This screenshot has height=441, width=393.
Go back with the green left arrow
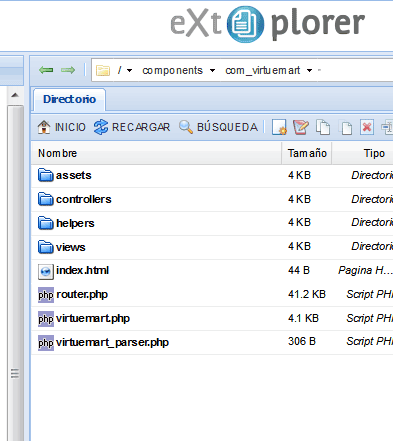tap(46, 70)
